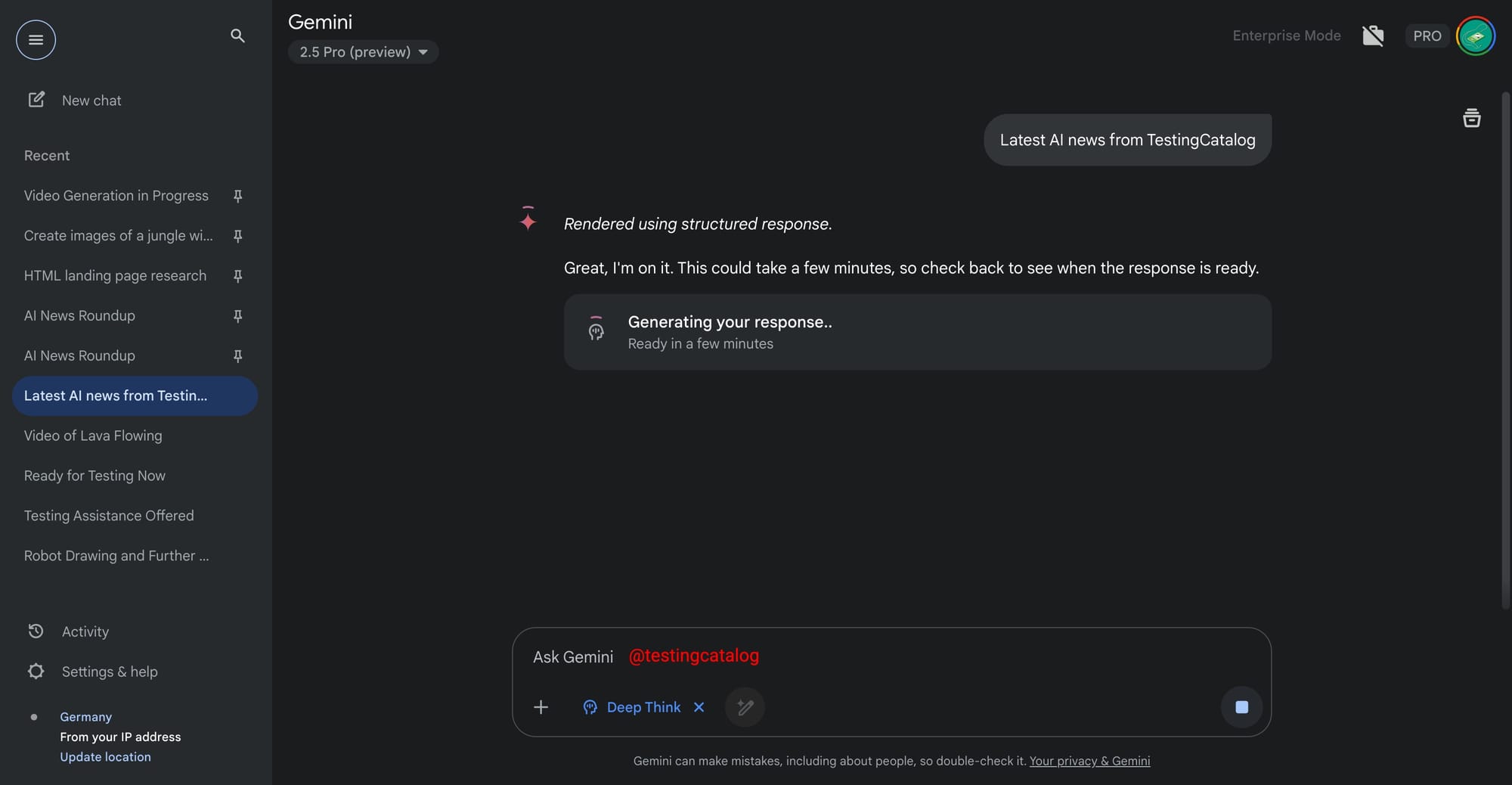Expand the 2.5 Pro (preview) model dropdown
The image size is (1512, 785).
(x=363, y=52)
